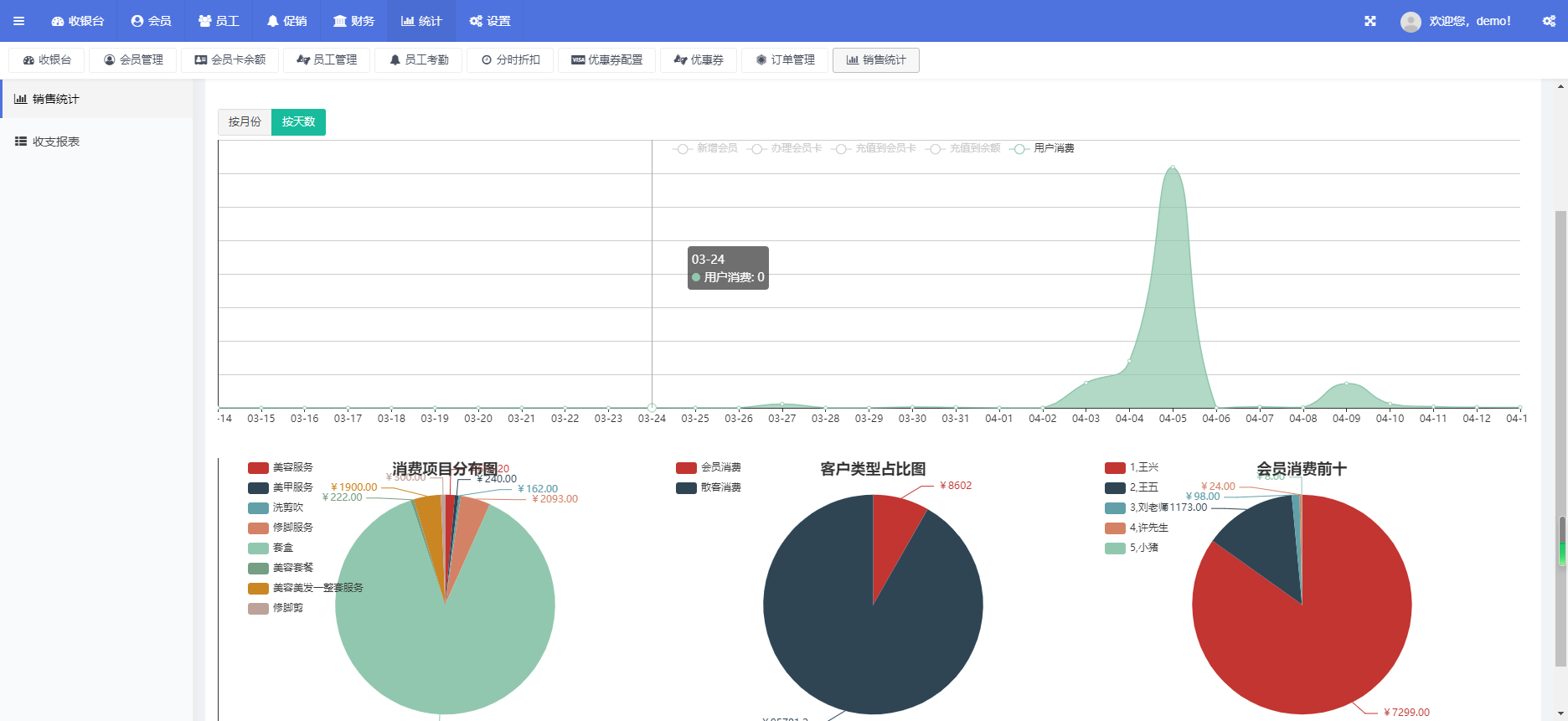The image size is (1568, 721).
Task: Click the clock icon on 分时折扣 tab
Action: pos(487,60)
